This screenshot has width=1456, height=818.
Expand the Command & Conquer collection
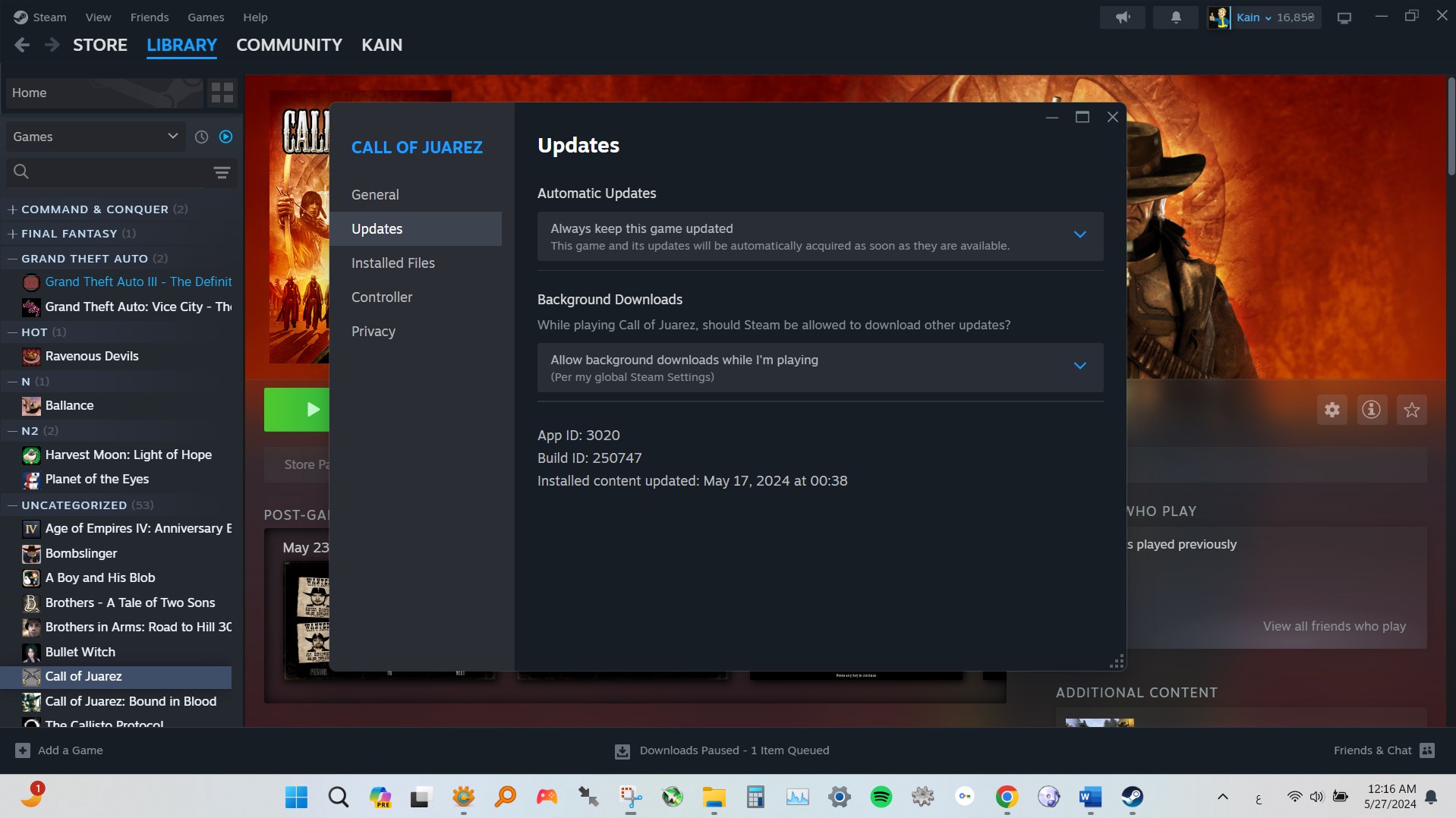(12, 209)
